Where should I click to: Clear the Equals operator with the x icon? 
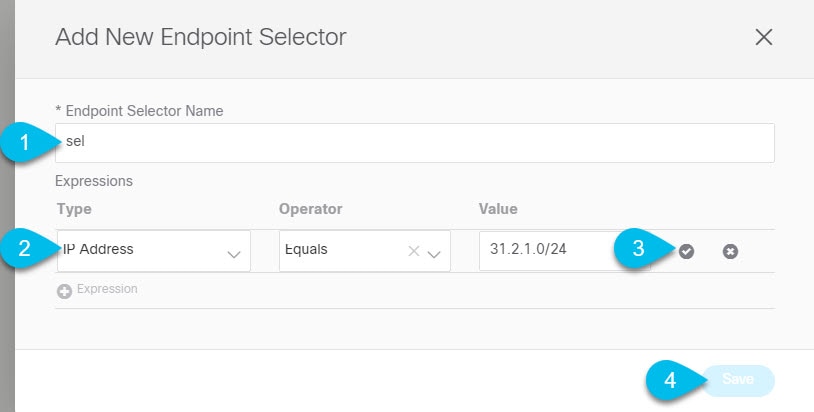(x=414, y=252)
